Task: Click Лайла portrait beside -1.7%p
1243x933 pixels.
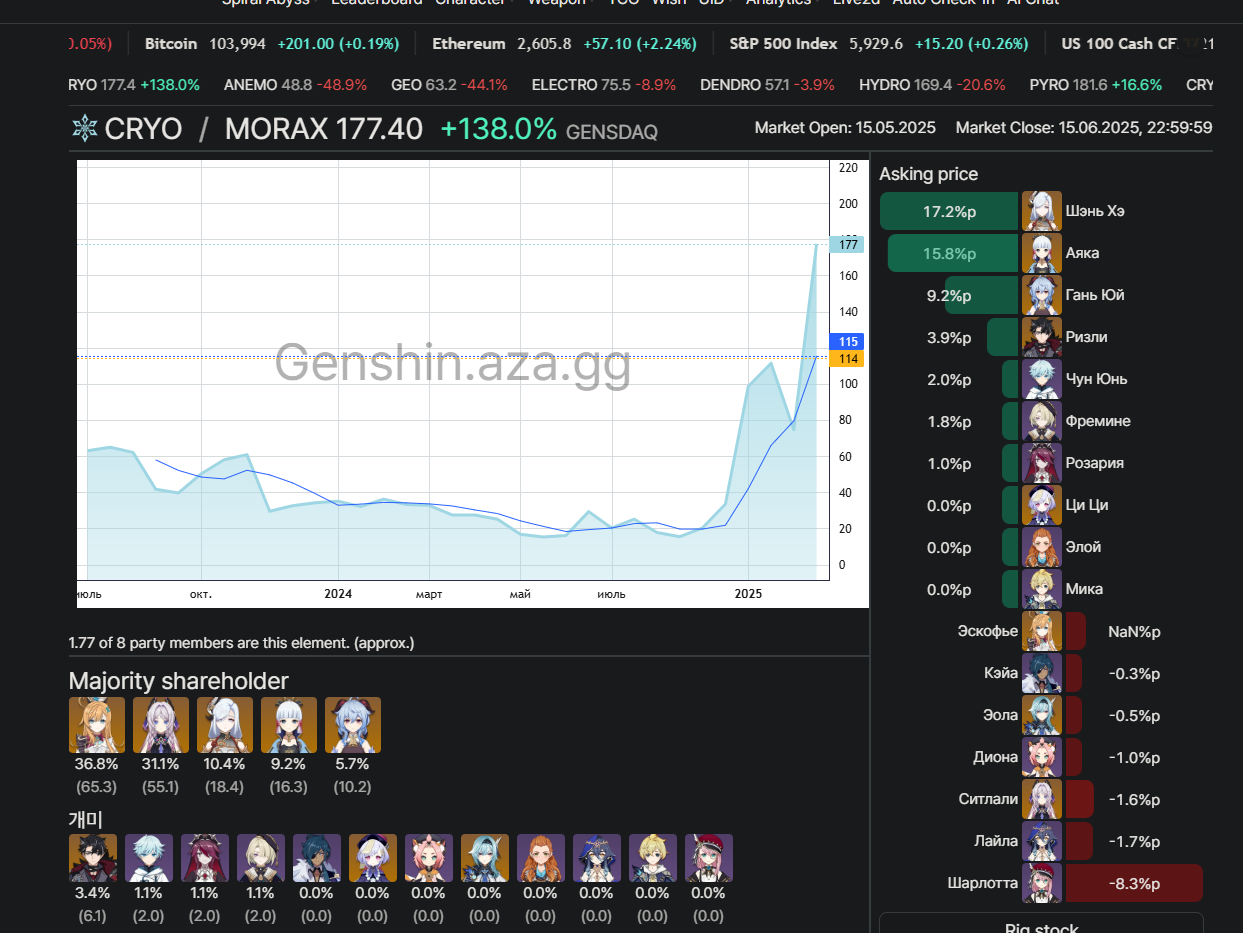Action: 1042,841
